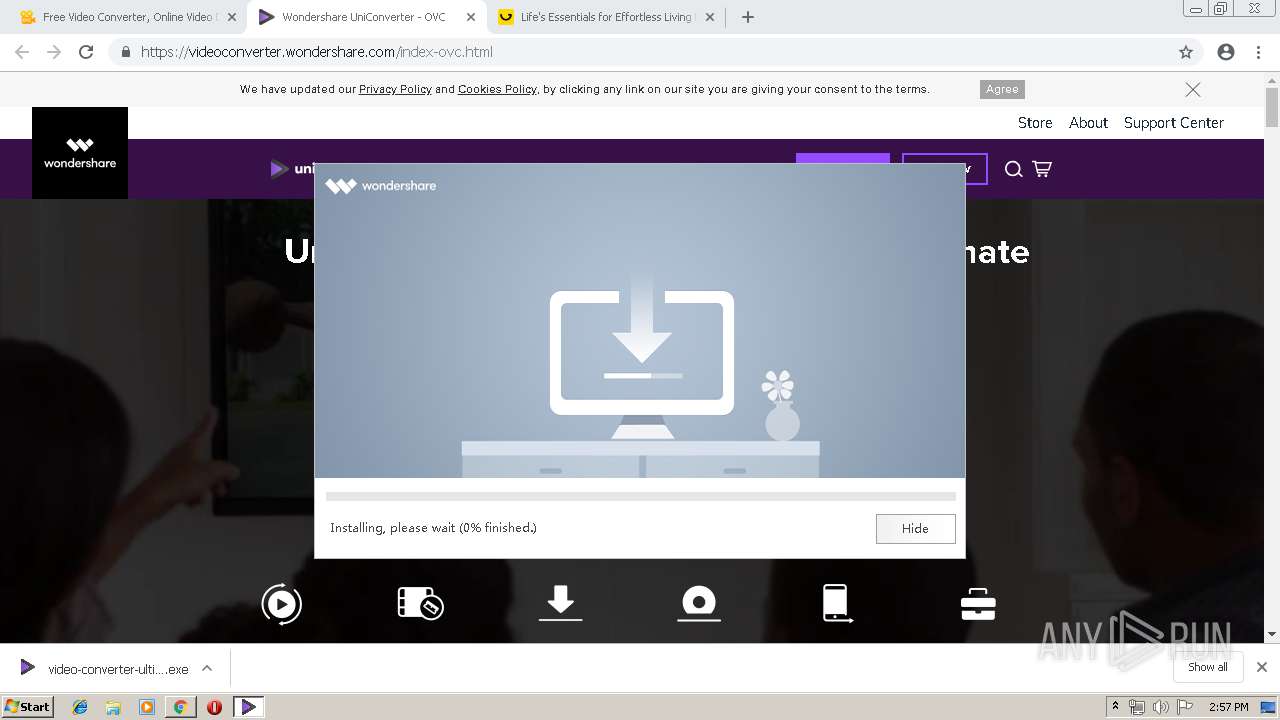Bookmark this page with the star

tap(1186, 52)
